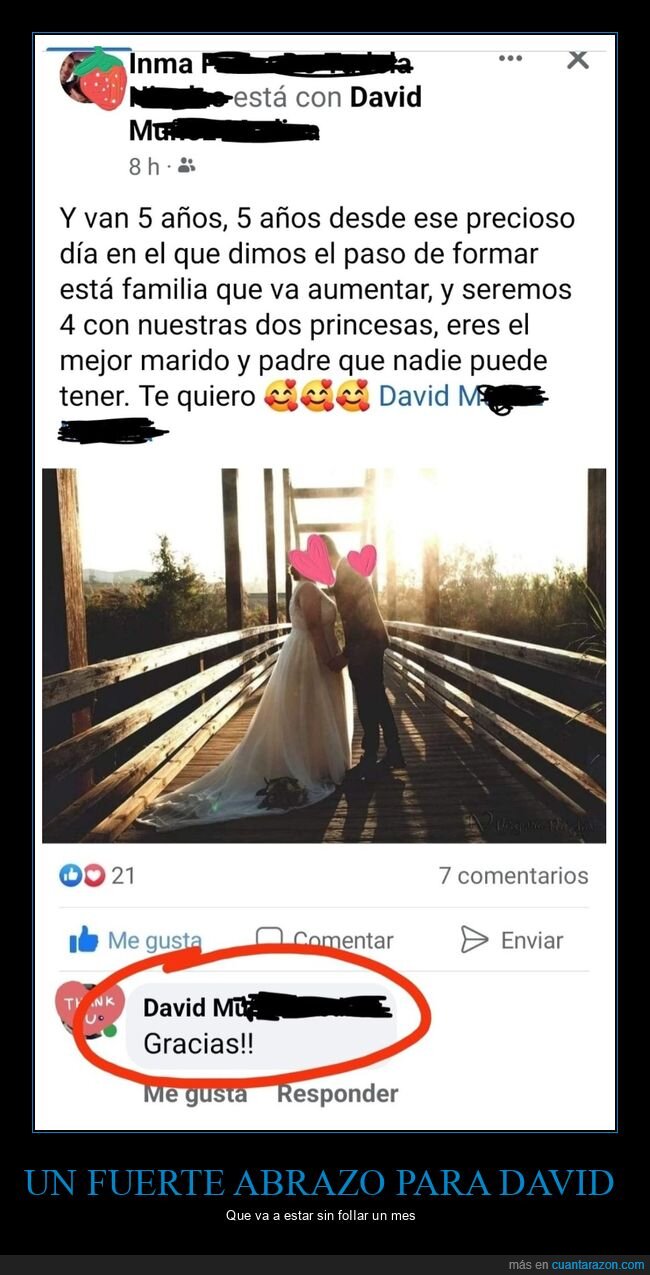The height and width of the screenshot is (1275, 650).
Task: Click the Inma author name
Action: [x=161, y=63]
